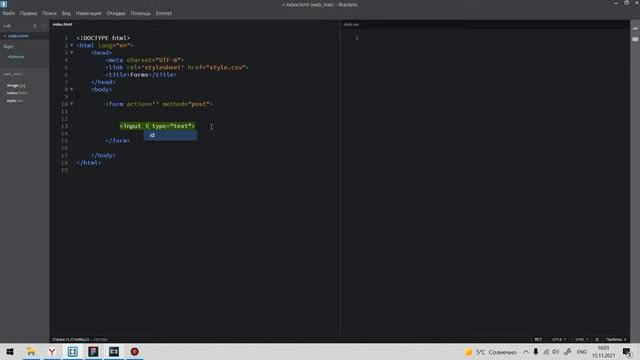Click the index.html pane header tab
This screenshot has width=640, height=360.
pos(62,24)
